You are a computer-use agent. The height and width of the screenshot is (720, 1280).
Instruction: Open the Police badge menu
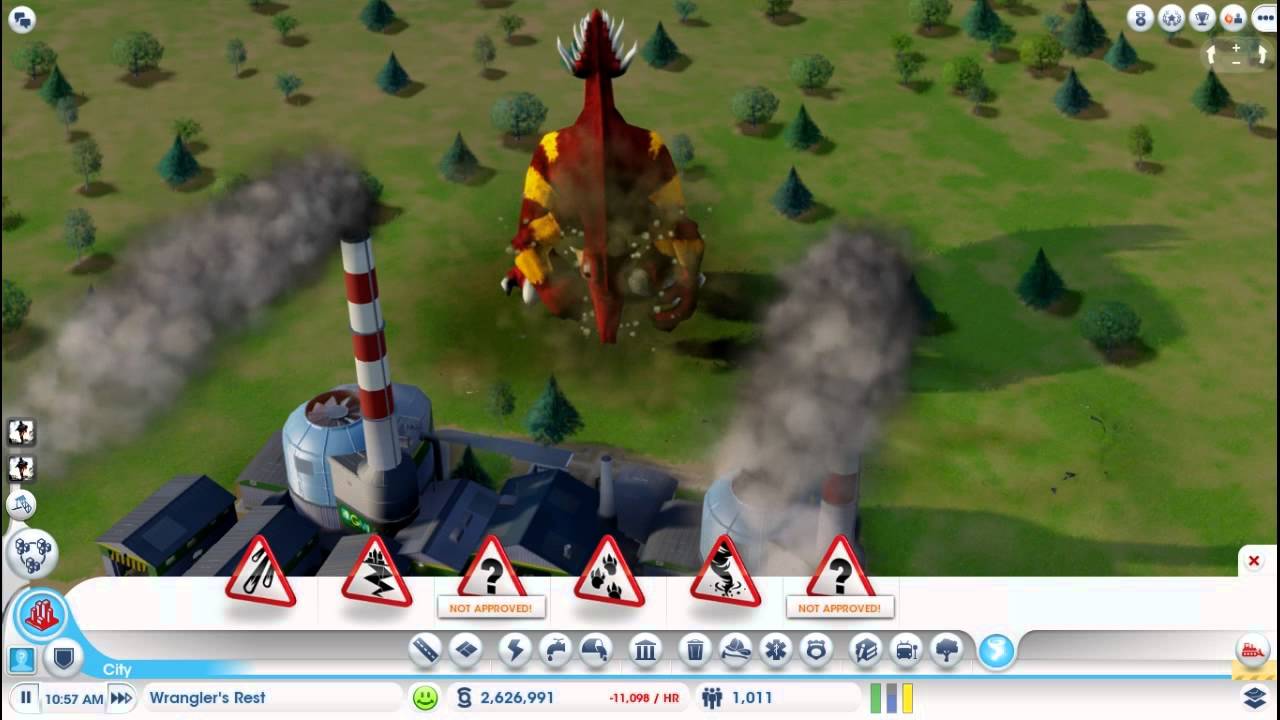(817, 651)
